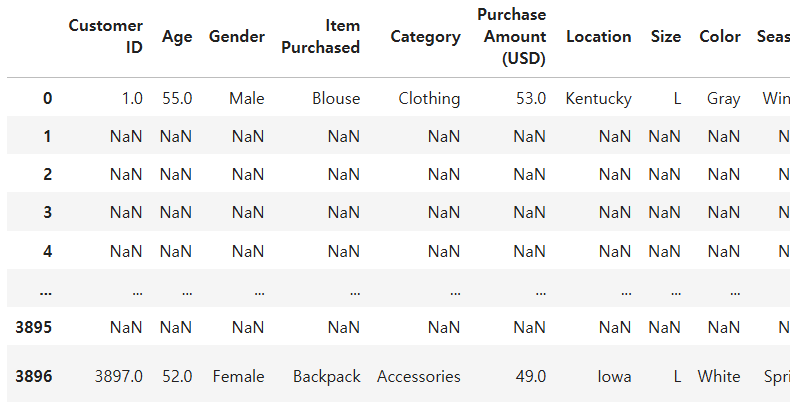Click row index 0
This screenshot has height=402, width=790.
coord(47,98)
